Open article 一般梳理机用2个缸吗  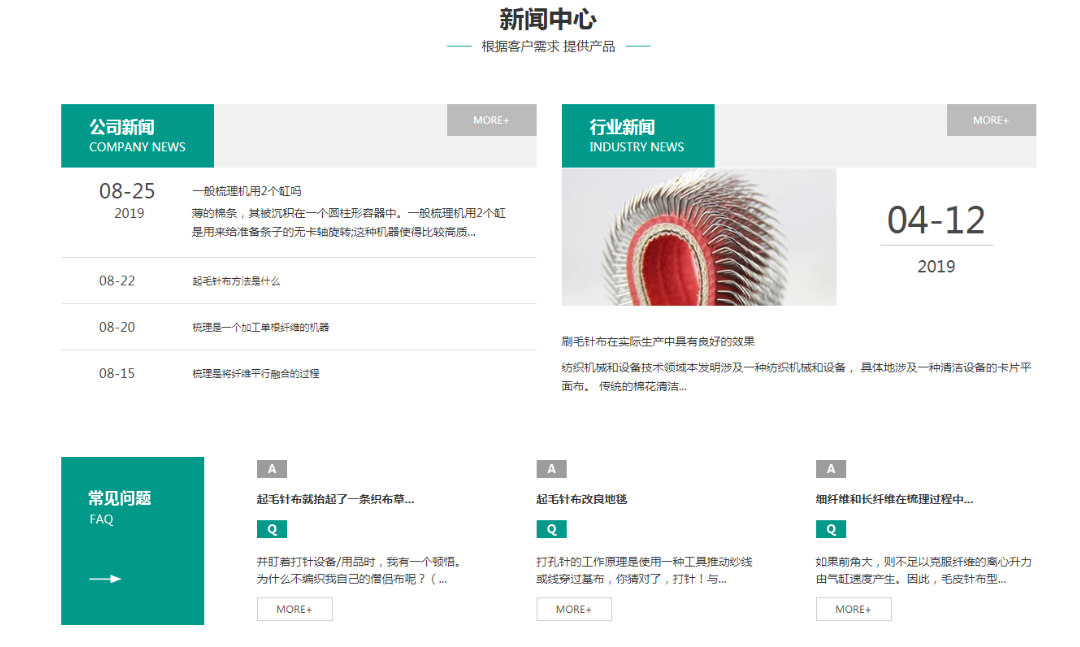point(247,191)
